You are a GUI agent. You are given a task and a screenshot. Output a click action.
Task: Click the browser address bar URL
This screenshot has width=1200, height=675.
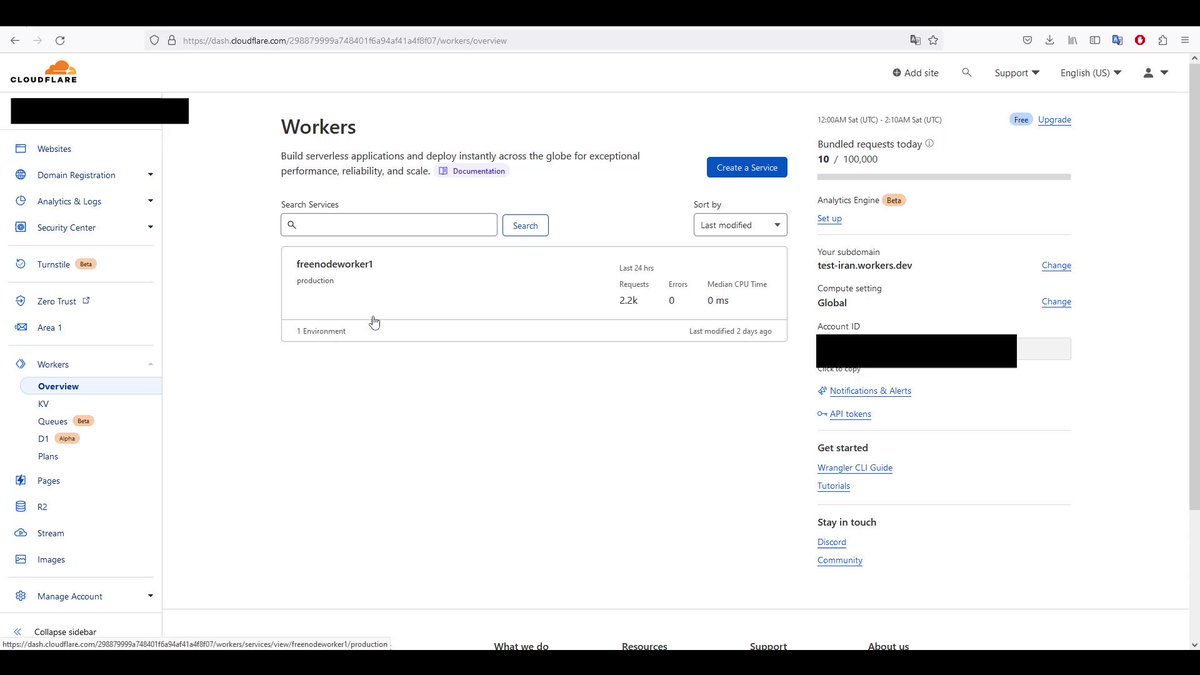tap(345, 41)
